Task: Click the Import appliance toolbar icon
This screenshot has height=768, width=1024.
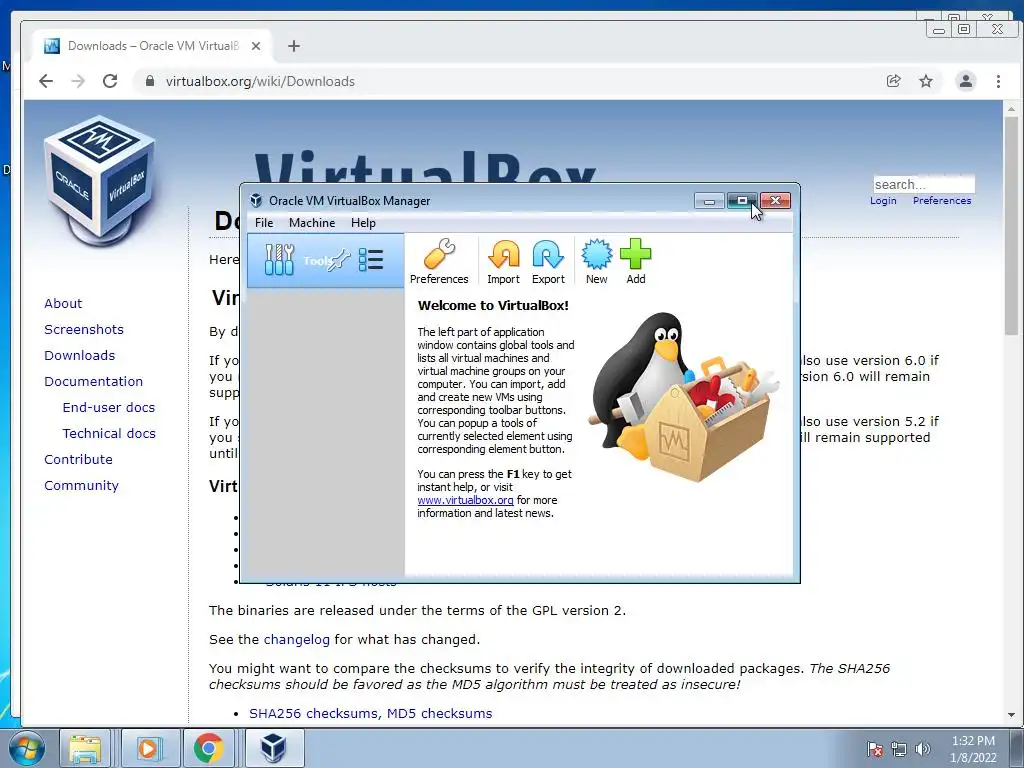Action: pos(504,261)
